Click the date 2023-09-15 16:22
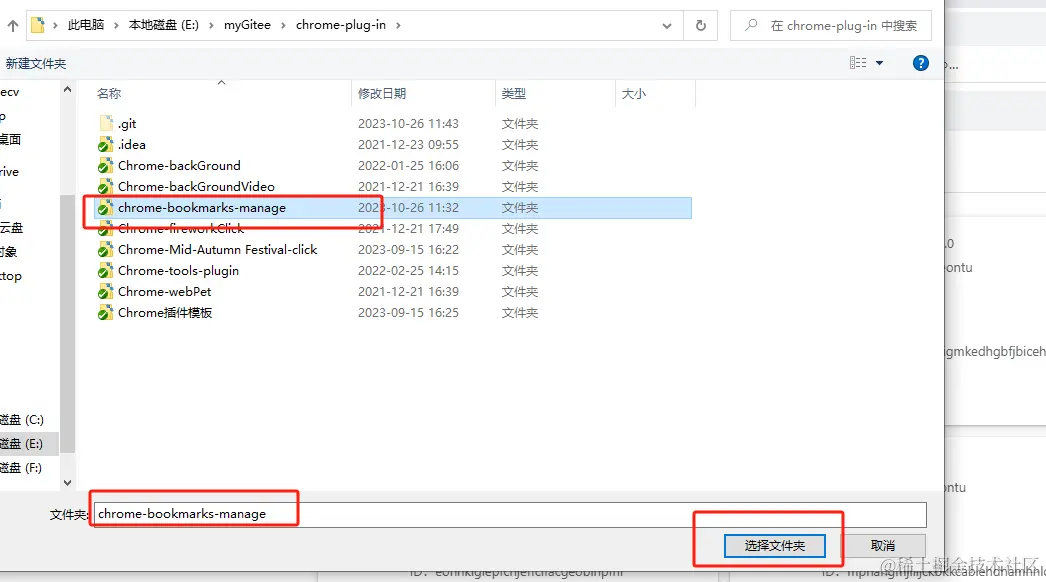The height and width of the screenshot is (582, 1046). pyautogui.click(x=408, y=250)
